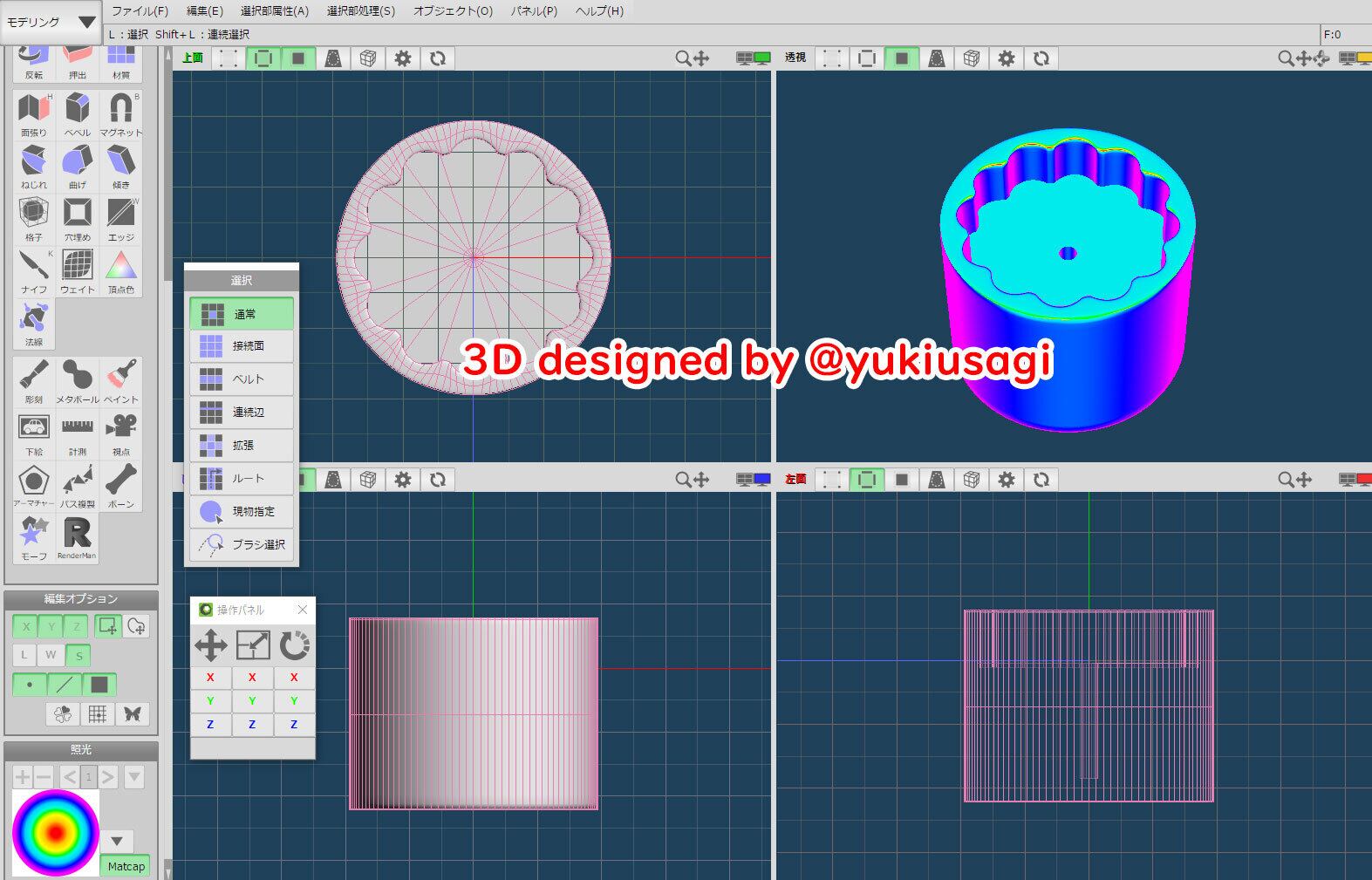Click the rotate icon in 操作パネル
This screenshot has width=1372, height=880.
(x=294, y=645)
